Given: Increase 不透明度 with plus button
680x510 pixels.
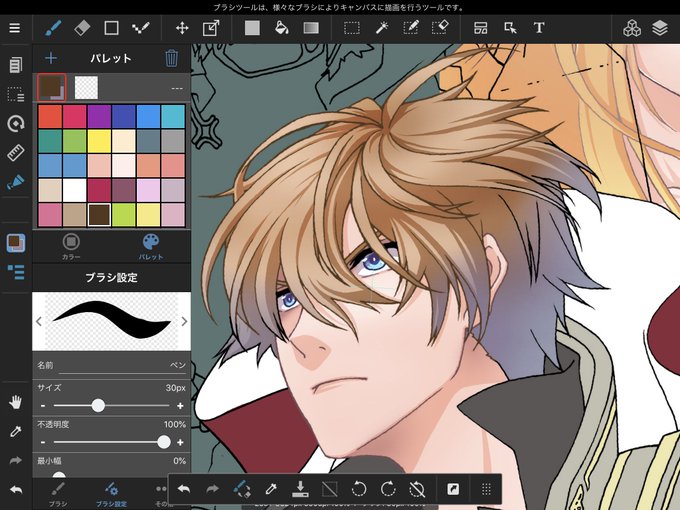Looking at the screenshot, I should (x=180, y=443).
